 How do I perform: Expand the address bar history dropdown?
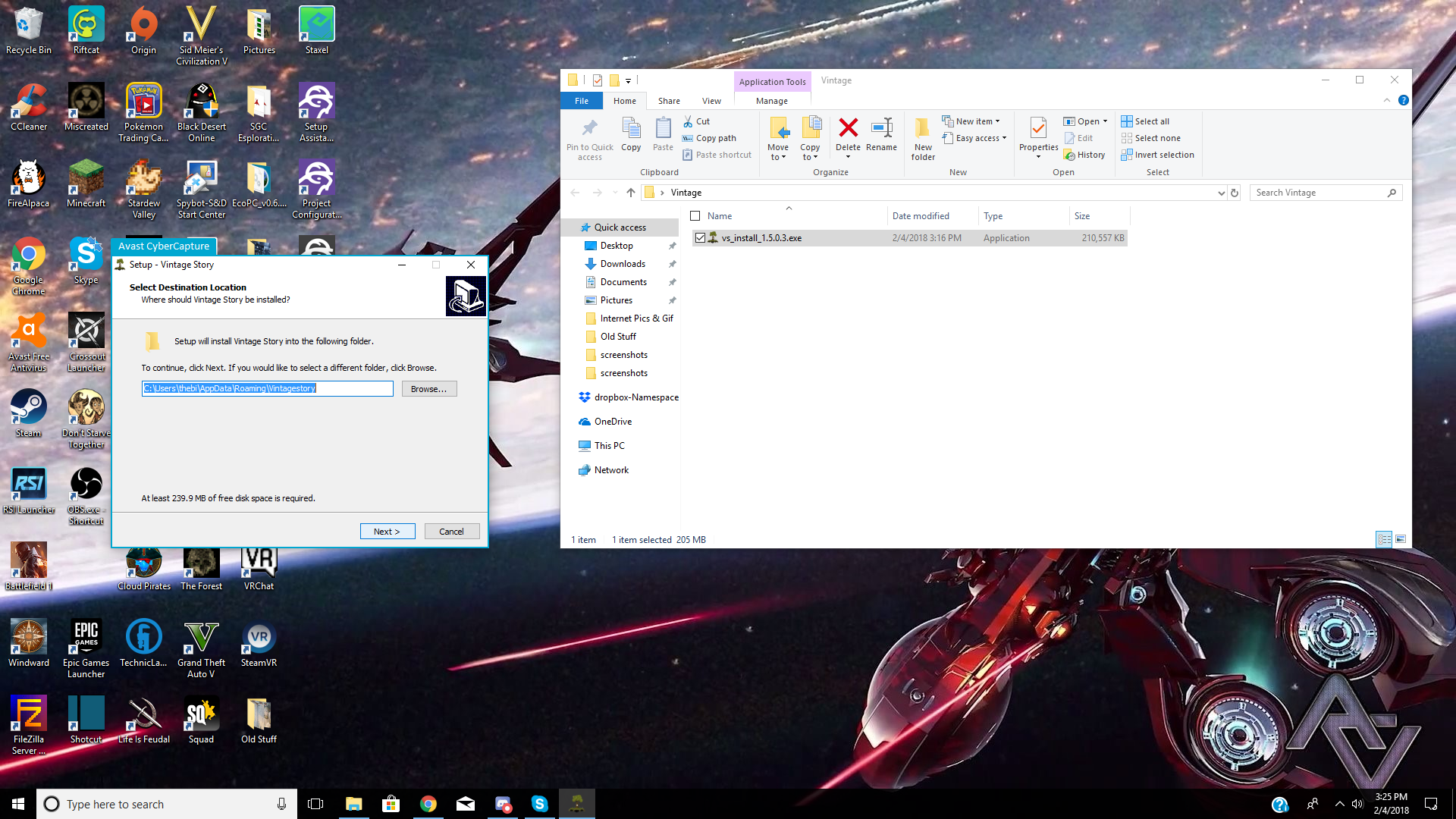point(1221,193)
